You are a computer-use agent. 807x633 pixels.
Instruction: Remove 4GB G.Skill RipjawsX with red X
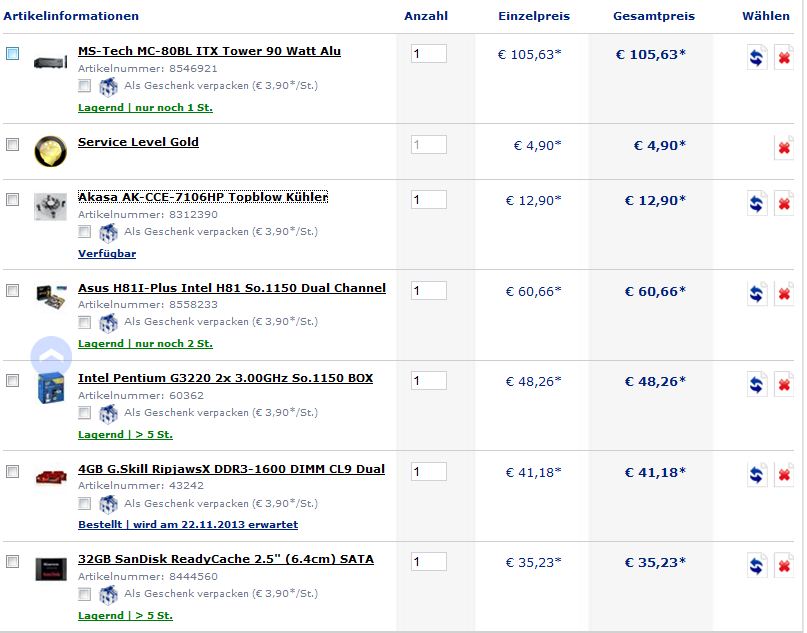pos(784,475)
